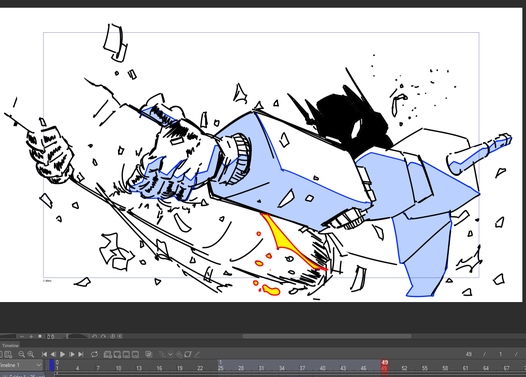Screen dimensions: 526x377
Task: Rotate canvas left
Action: [x=94, y=336]
